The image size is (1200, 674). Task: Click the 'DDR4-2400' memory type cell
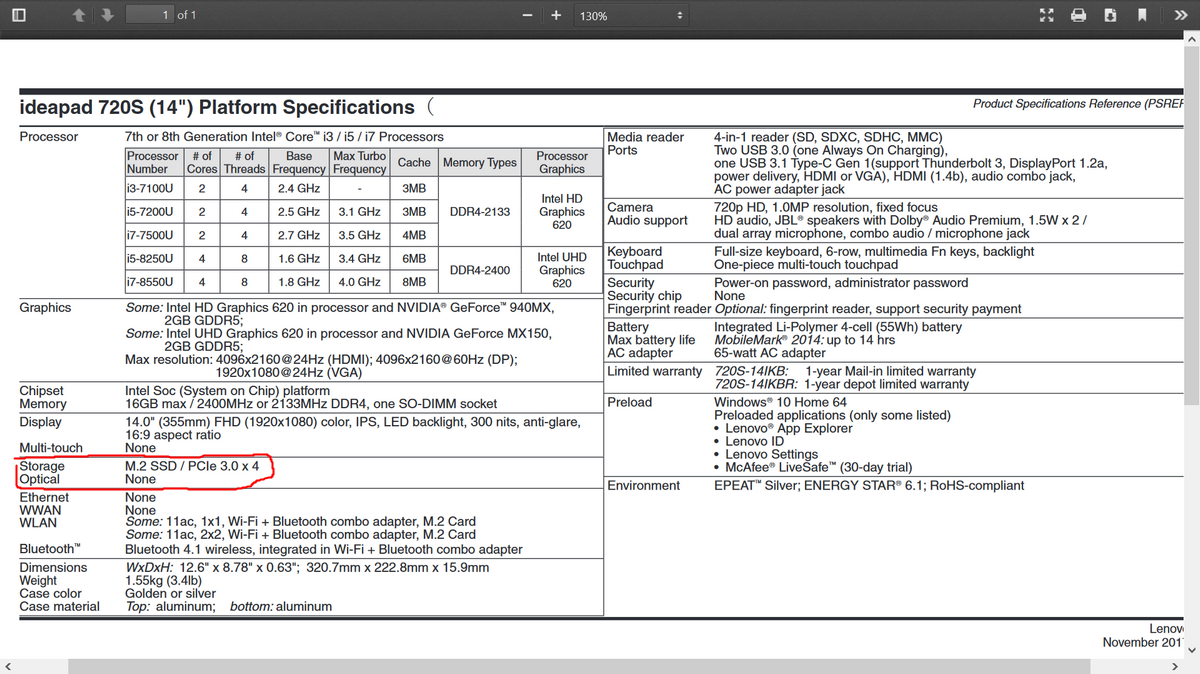(x=480, y=270)
